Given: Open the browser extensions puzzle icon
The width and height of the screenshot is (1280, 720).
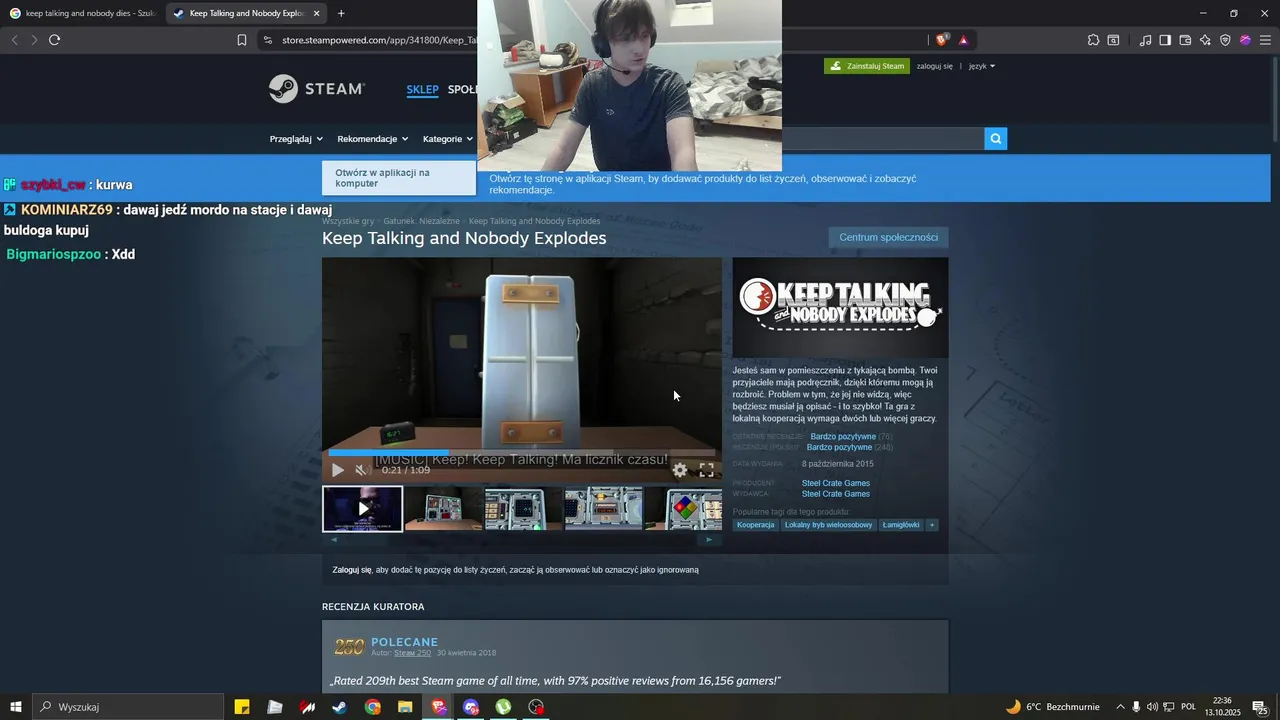Looking at the screenshot, I should coord(1093,40).
